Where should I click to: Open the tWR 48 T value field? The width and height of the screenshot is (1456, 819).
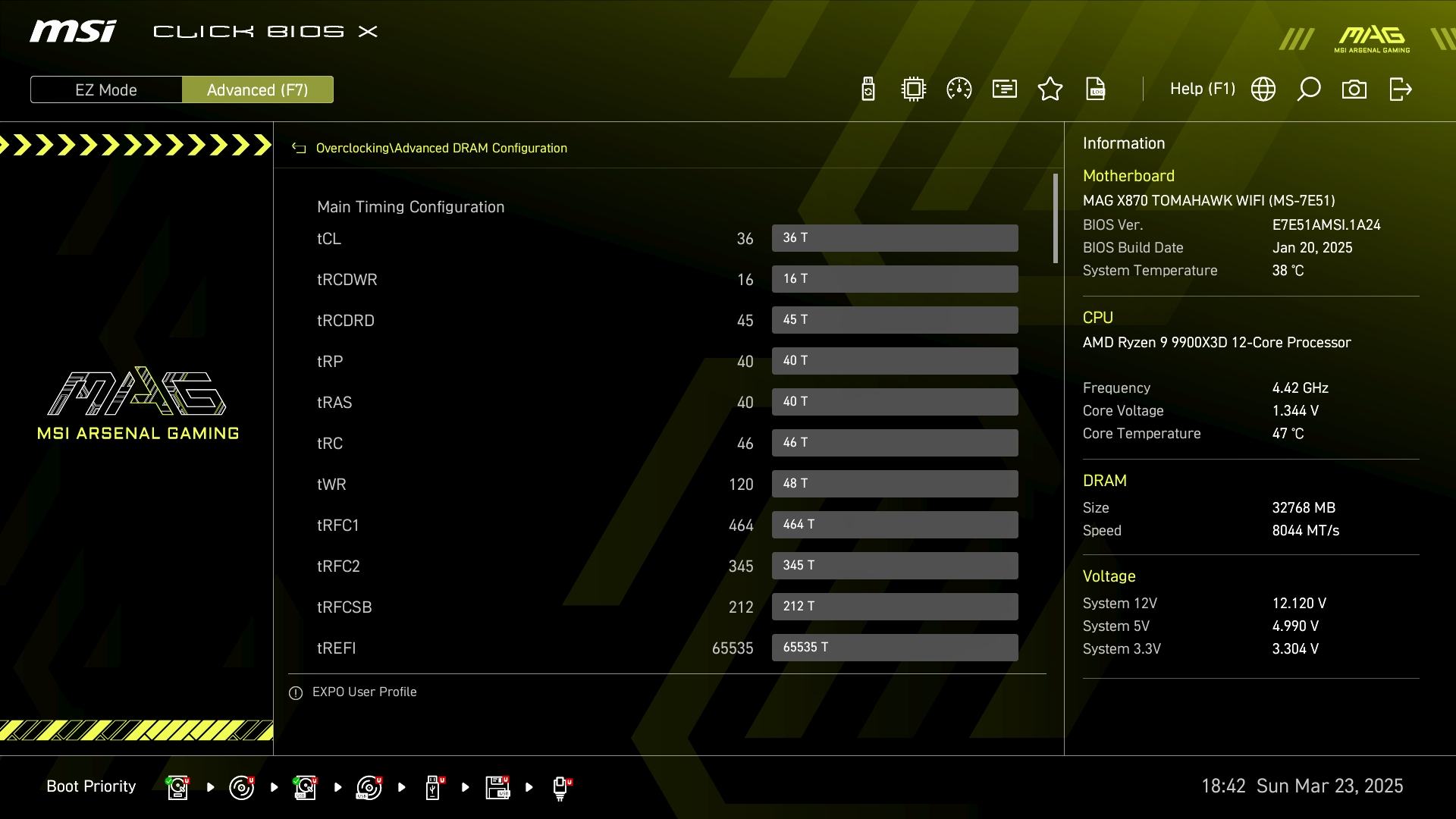(x=894, y=484)
